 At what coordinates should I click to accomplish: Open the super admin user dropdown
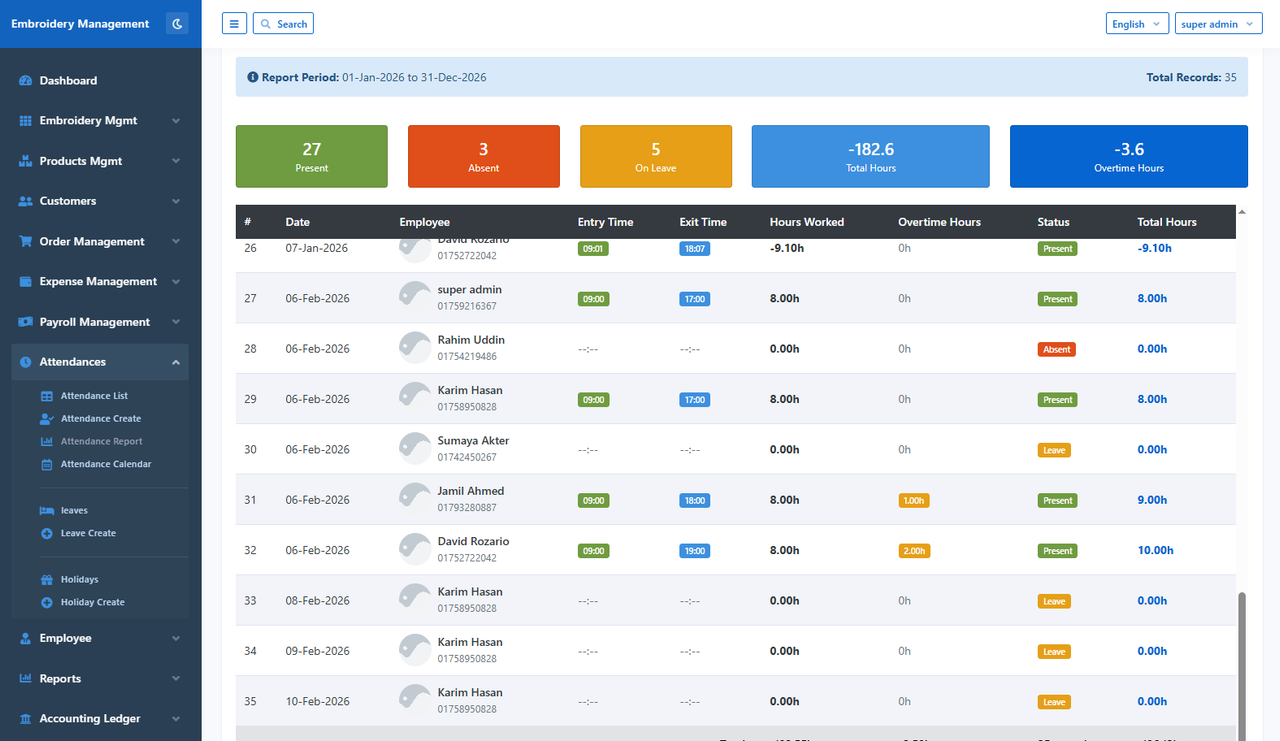tap(1219, 24)
